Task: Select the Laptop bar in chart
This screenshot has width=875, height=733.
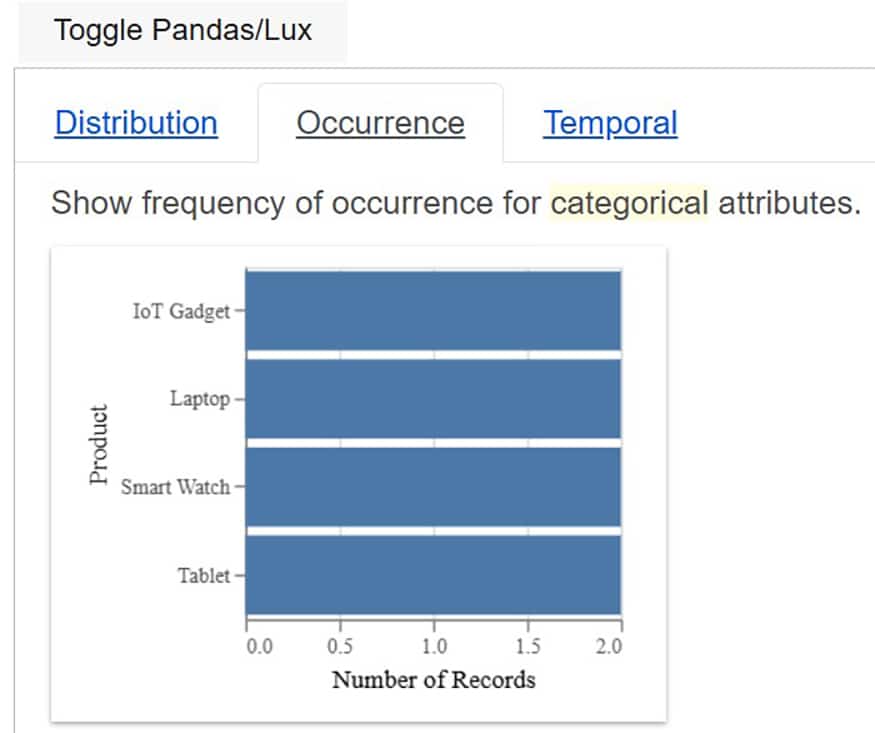Action: 433,399
